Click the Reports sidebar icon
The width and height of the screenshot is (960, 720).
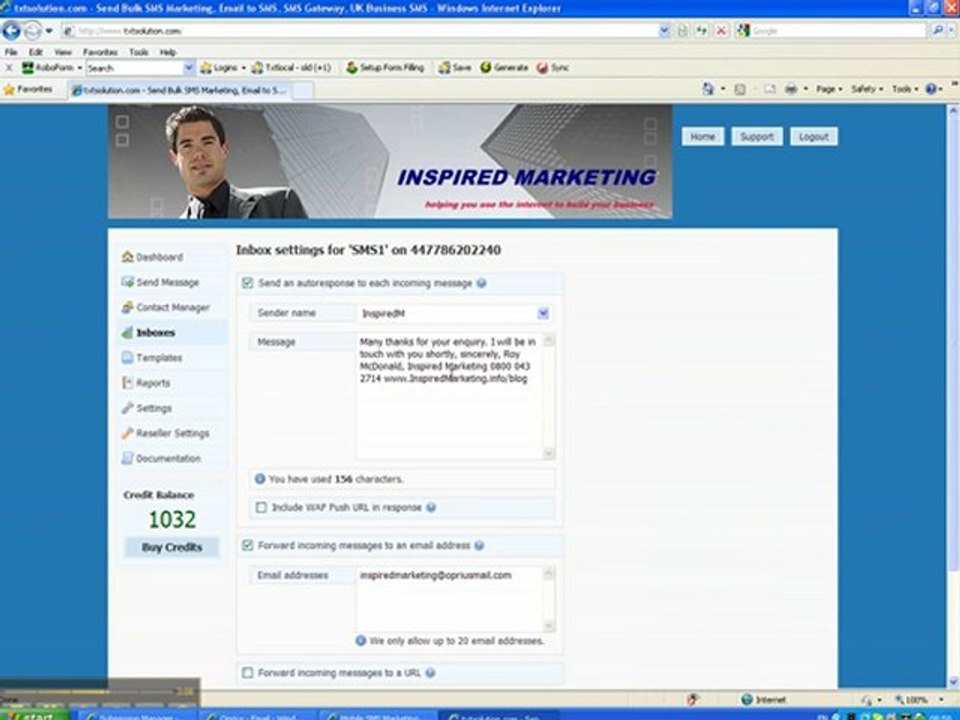pos(127,383)
